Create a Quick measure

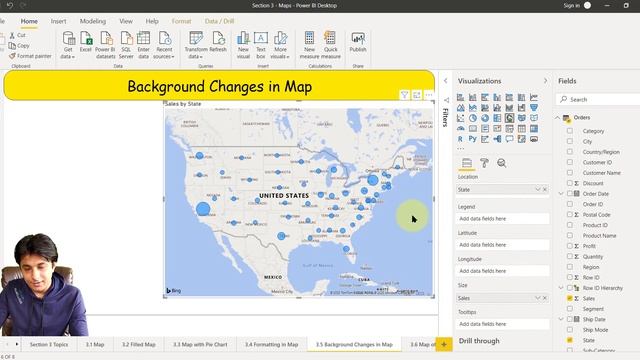331,45
